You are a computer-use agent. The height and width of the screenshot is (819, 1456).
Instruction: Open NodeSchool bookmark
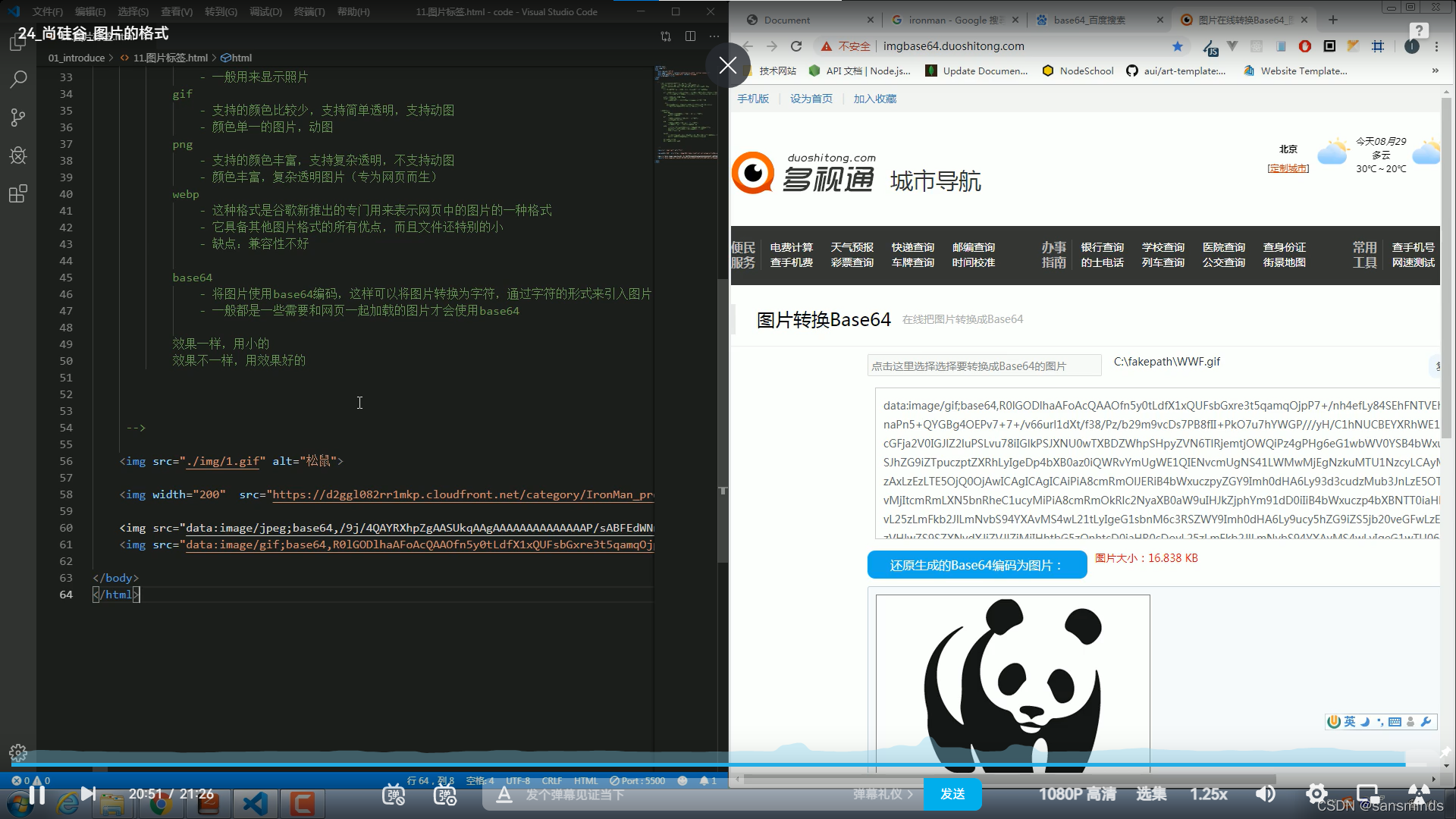1078,71
